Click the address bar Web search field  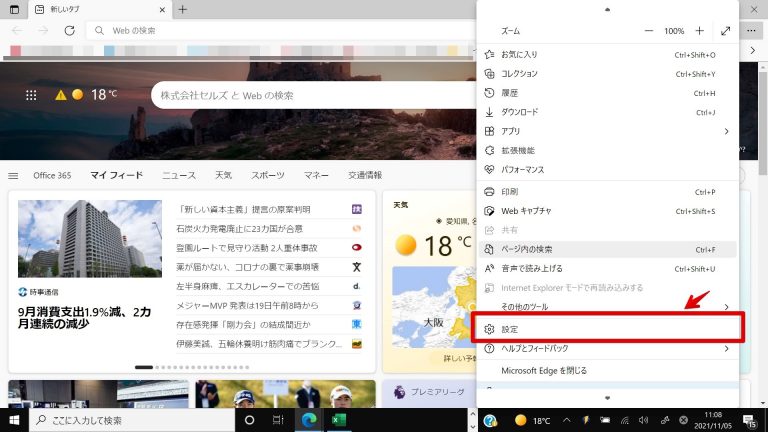coord(281,30)
